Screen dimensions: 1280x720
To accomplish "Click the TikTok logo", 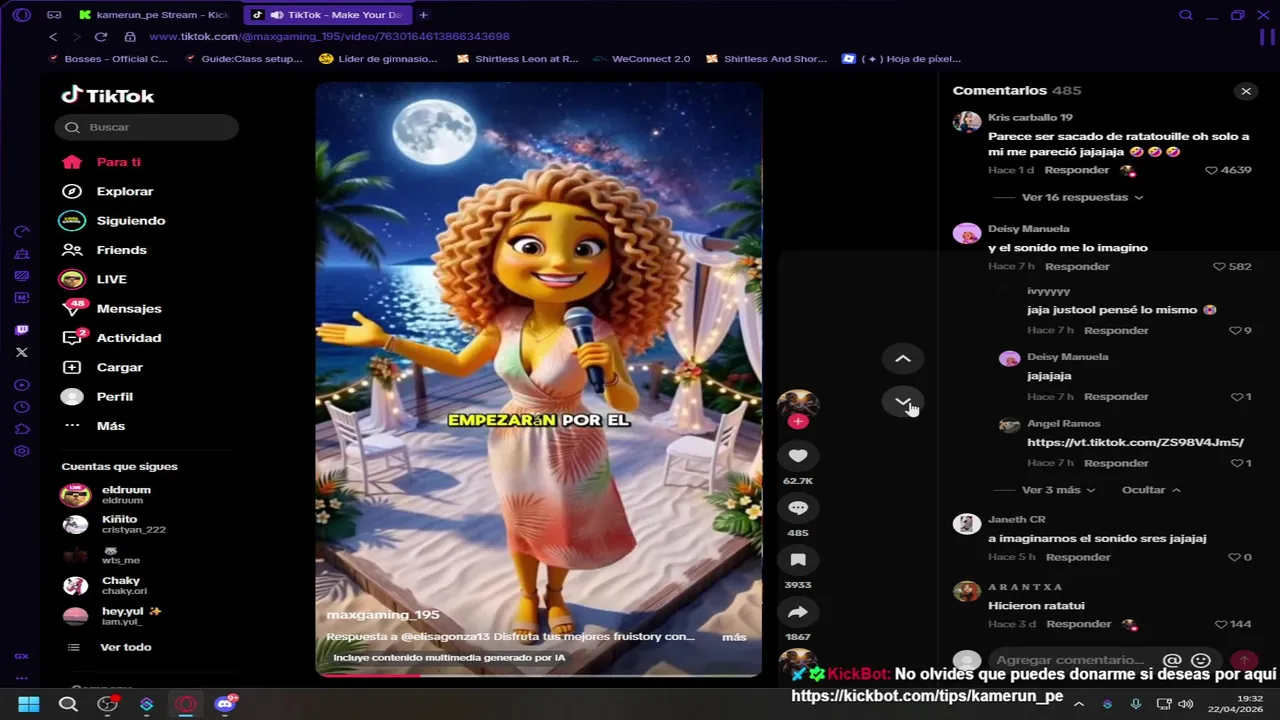I will (x=108, y=96).
